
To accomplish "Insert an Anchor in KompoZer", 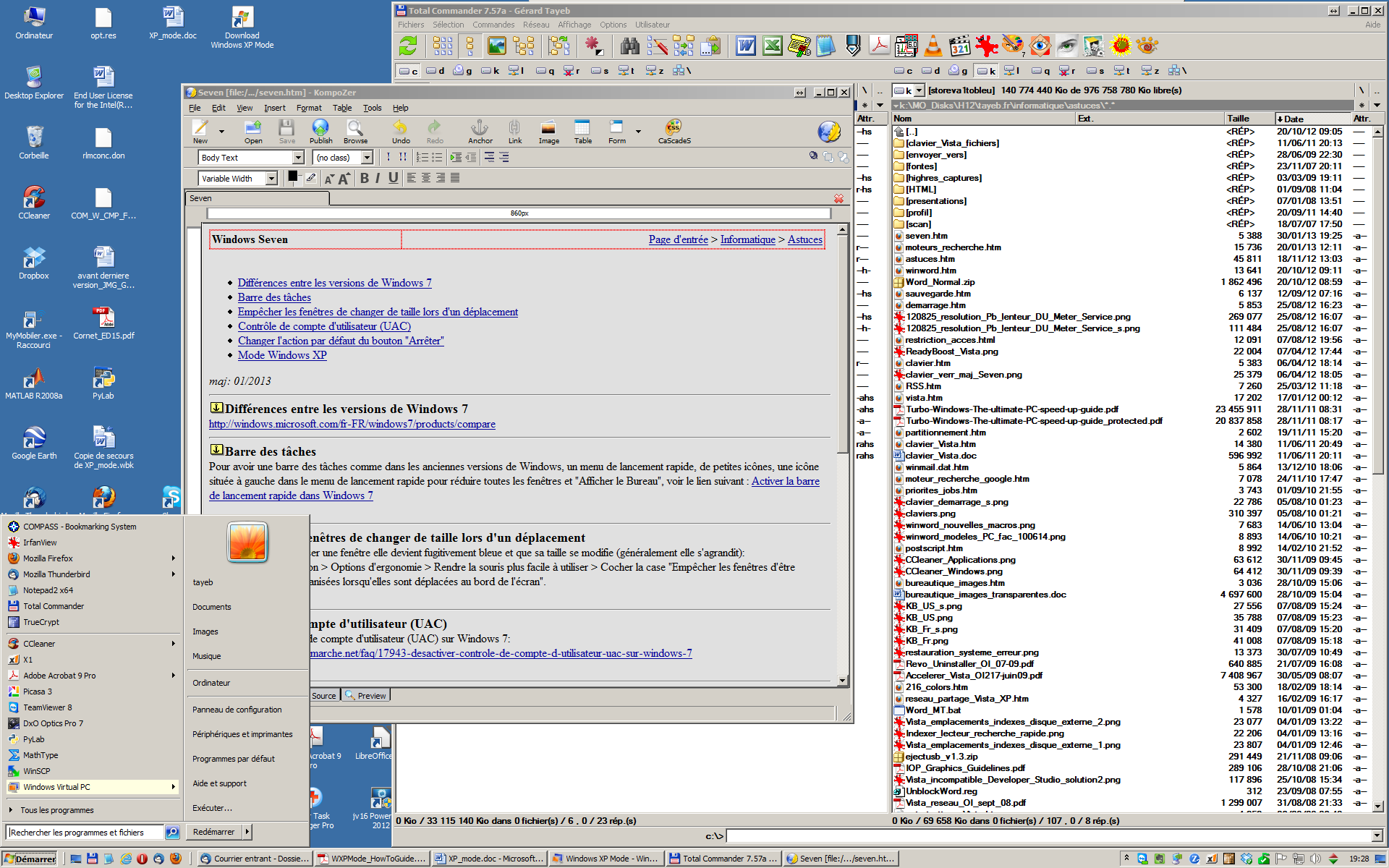I will pos(480,132).
